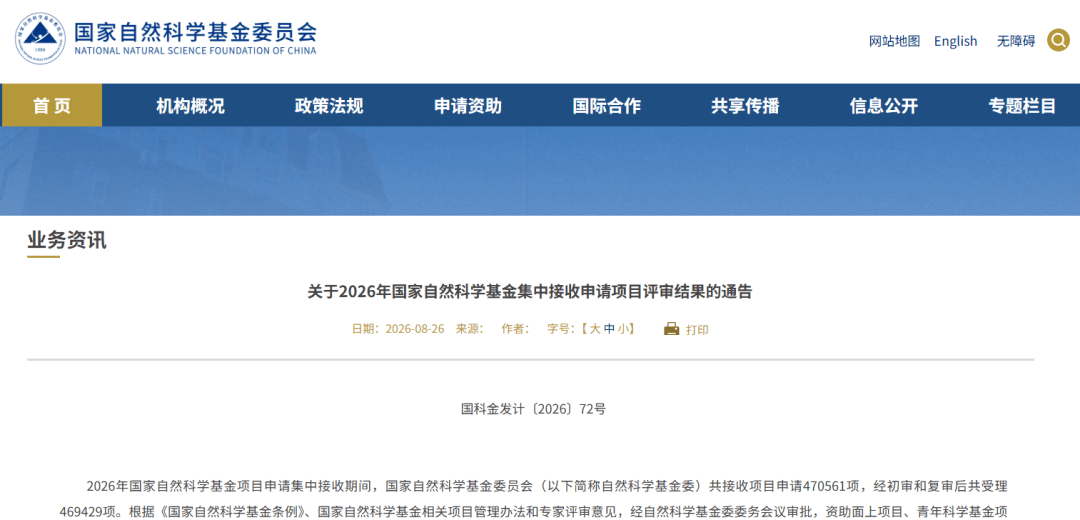Open 无障碍 accessibility mode
1080x520 pixels.
[x=1016, y=41]
